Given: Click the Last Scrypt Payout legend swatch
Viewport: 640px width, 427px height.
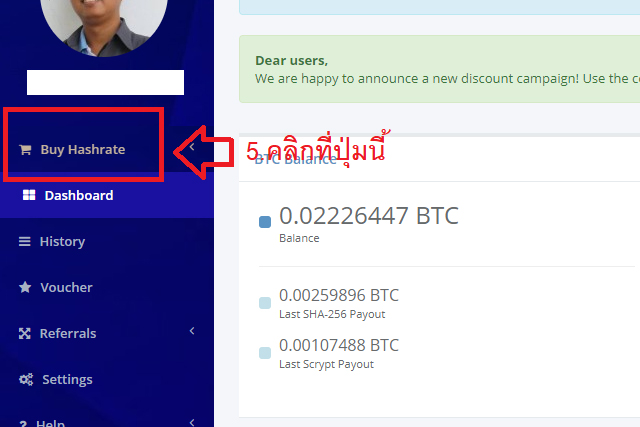Looking at the screenshot, I should click(265, 353).
